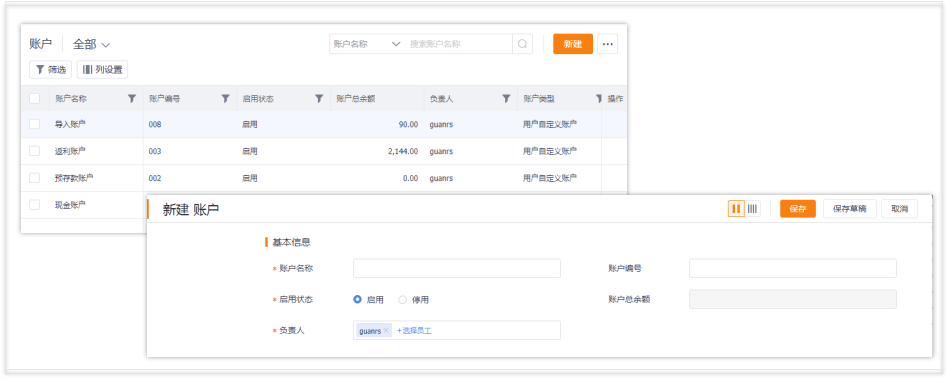Viewport: 948px width, 379px height.
Task: Select the 停用 radio button
Action: (x=403, y=299)
